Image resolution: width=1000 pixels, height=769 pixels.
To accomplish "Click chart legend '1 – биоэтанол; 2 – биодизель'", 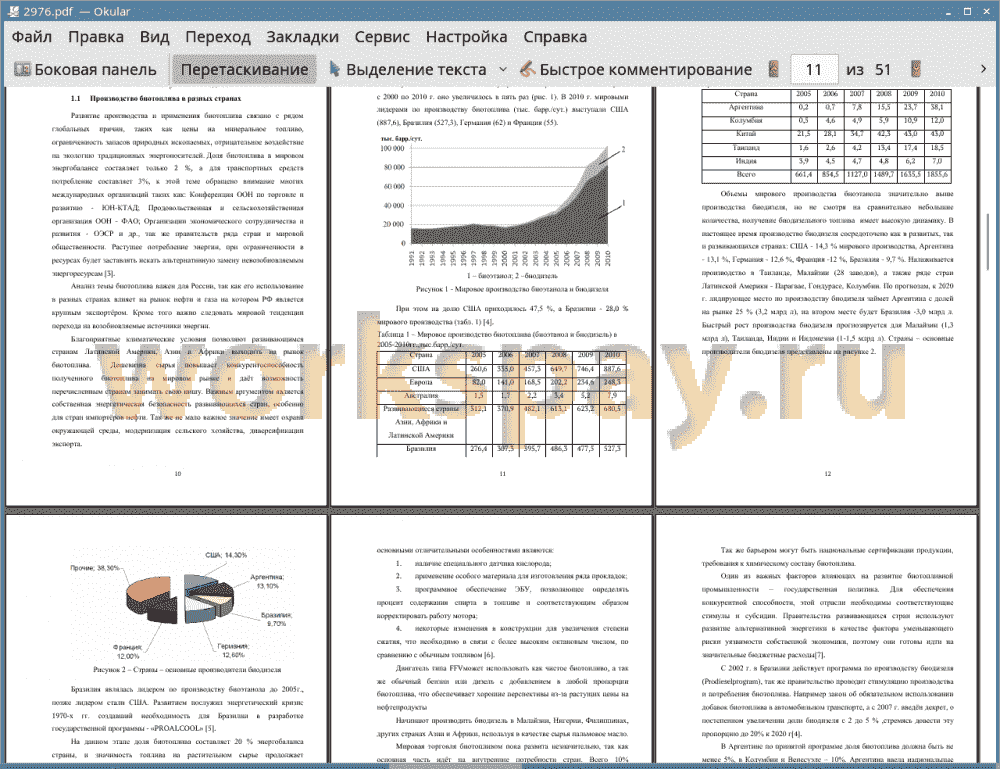I will tap(512, 275).
